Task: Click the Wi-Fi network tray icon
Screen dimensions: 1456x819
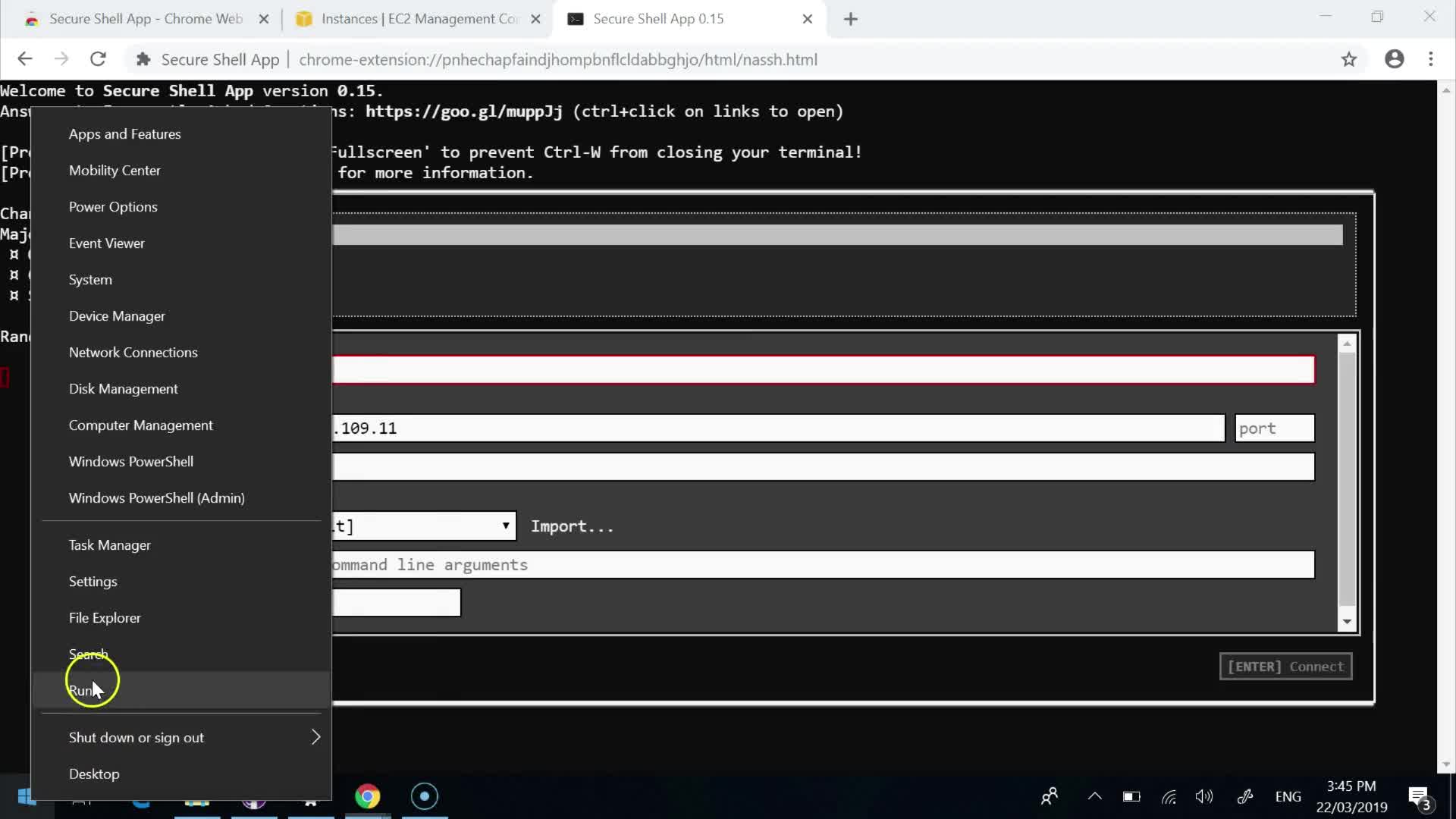Action: (1169, 796)
